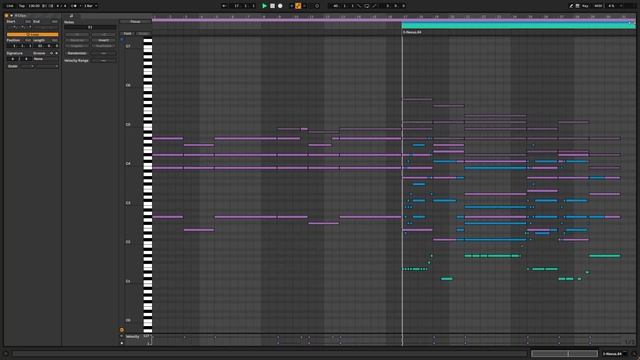Toggle the clip activator button

point(6,16)
